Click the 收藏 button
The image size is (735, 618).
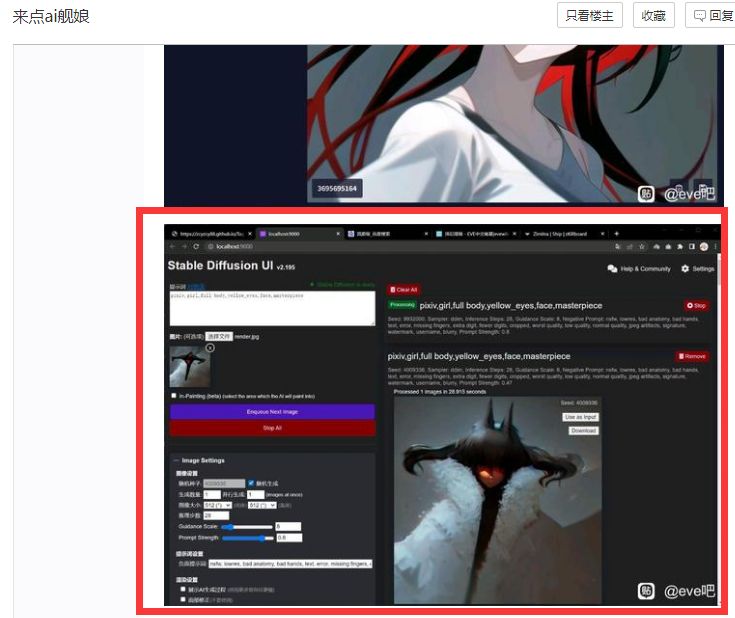point(653,15)
